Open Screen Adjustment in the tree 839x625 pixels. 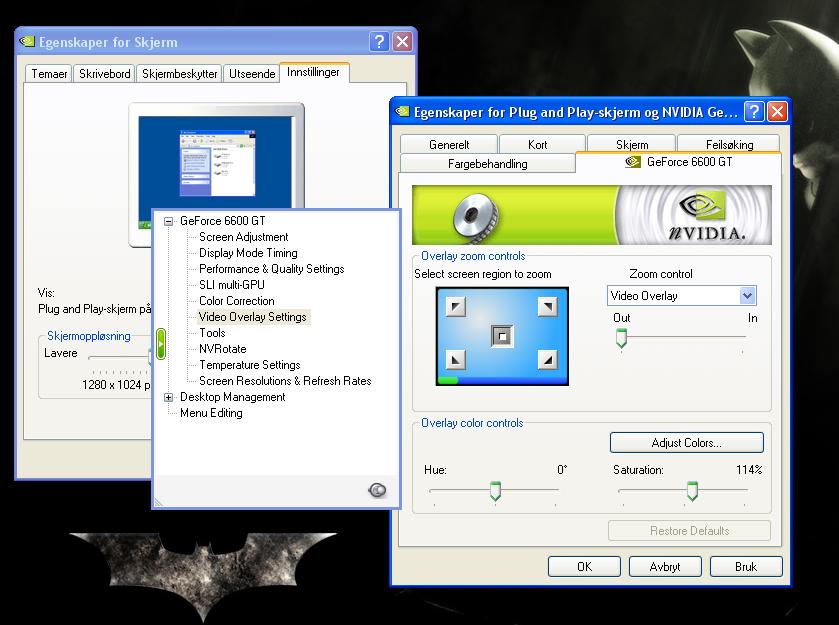[x=243, y=237]
